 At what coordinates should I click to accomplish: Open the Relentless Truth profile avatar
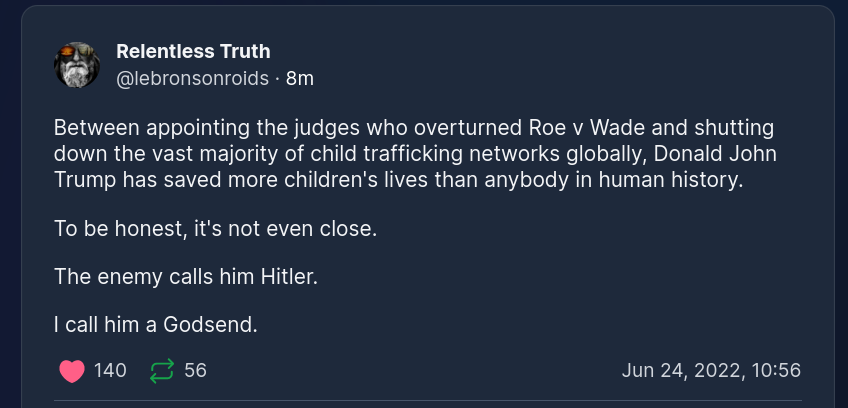[x=77, y=66]
